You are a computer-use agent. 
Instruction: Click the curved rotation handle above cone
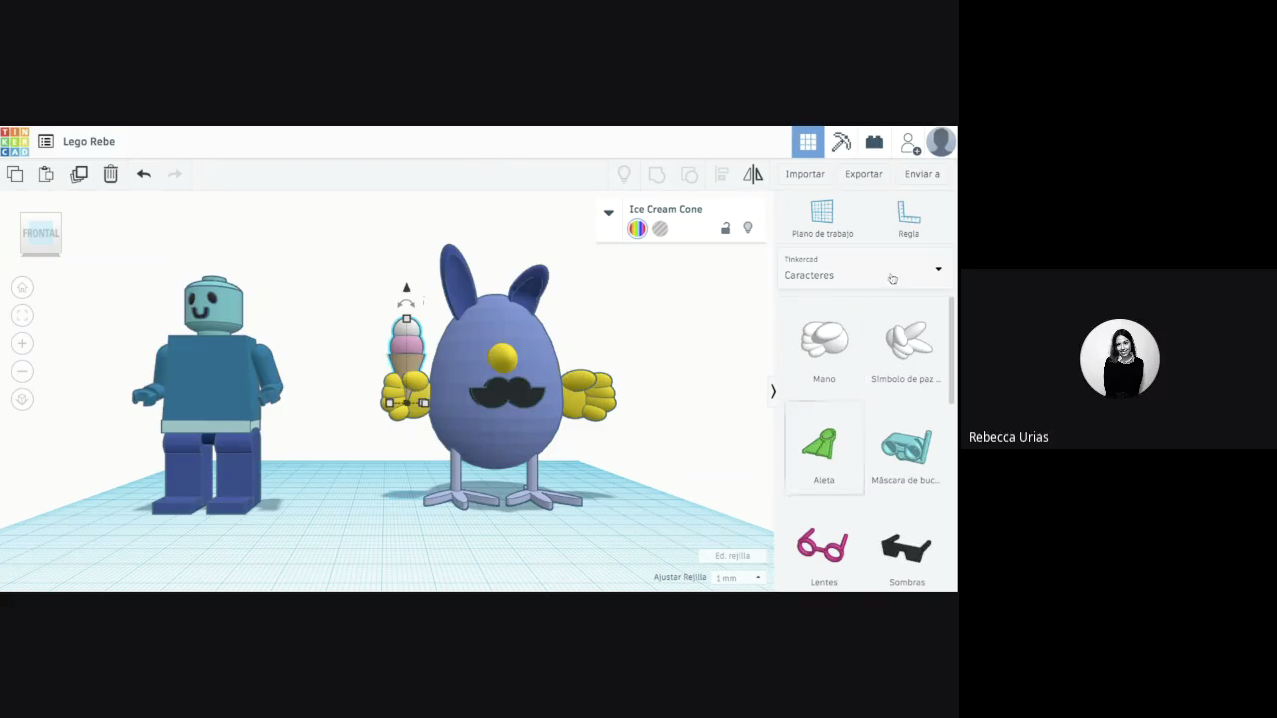406,303
